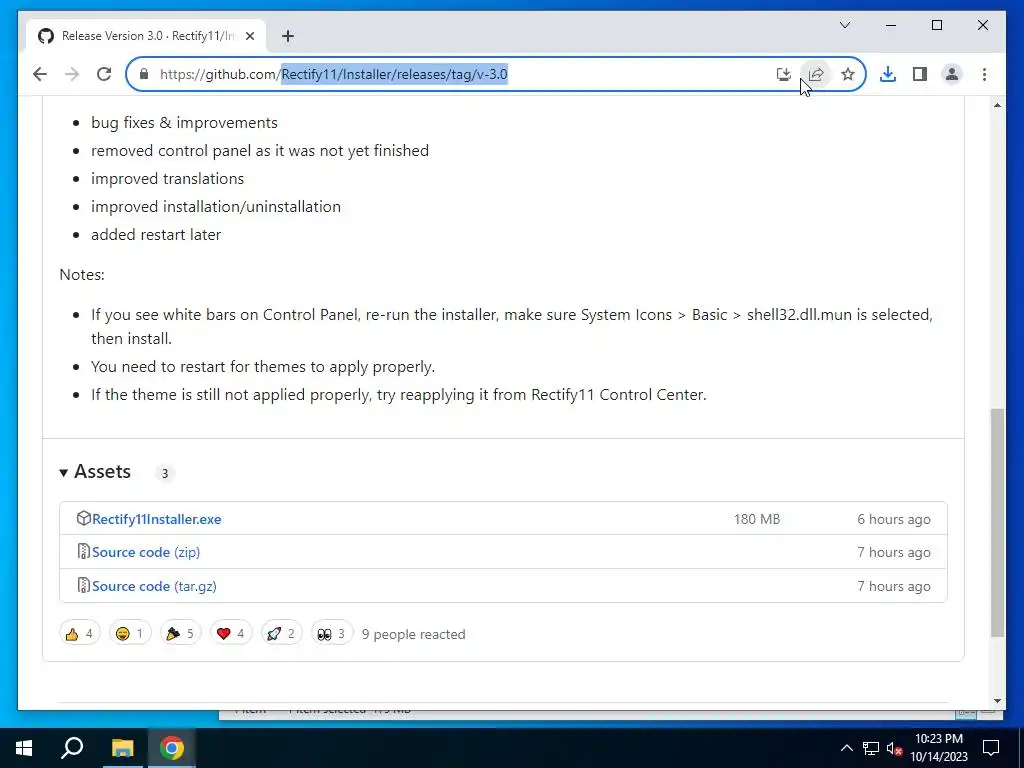Open the Chrome profile avatar
The width and height of the screenshot is (1024, 768).
(952, 74)
